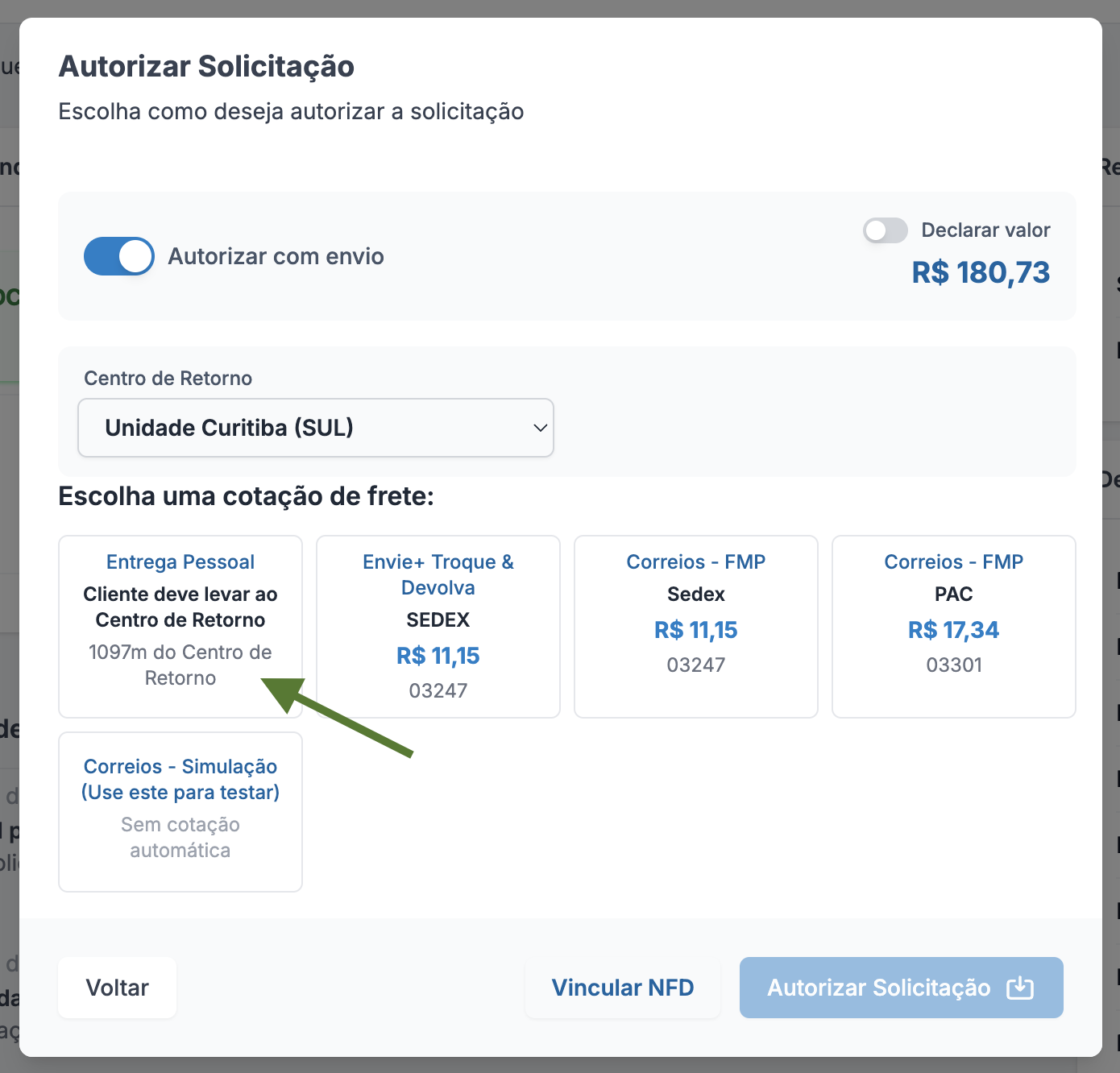Click the 1097m do Centro de Retorno text
Viewport: 1120px width, 1073px height.
point(180,665)
